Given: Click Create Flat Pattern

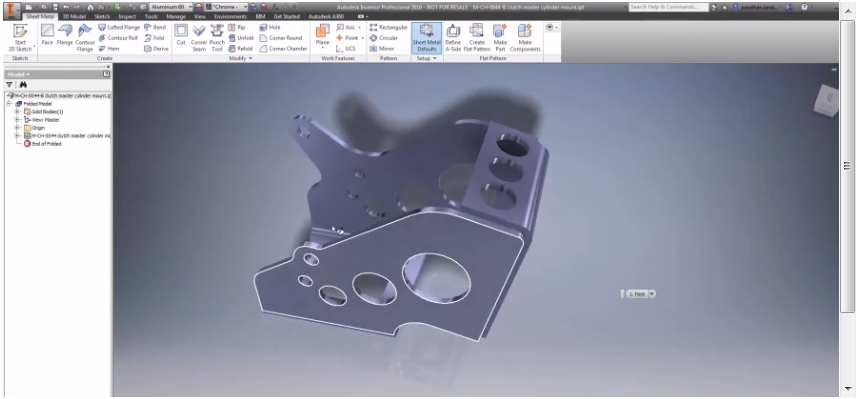Looking at the screenshot, I should pyautogui.click(x=477, y=37).
